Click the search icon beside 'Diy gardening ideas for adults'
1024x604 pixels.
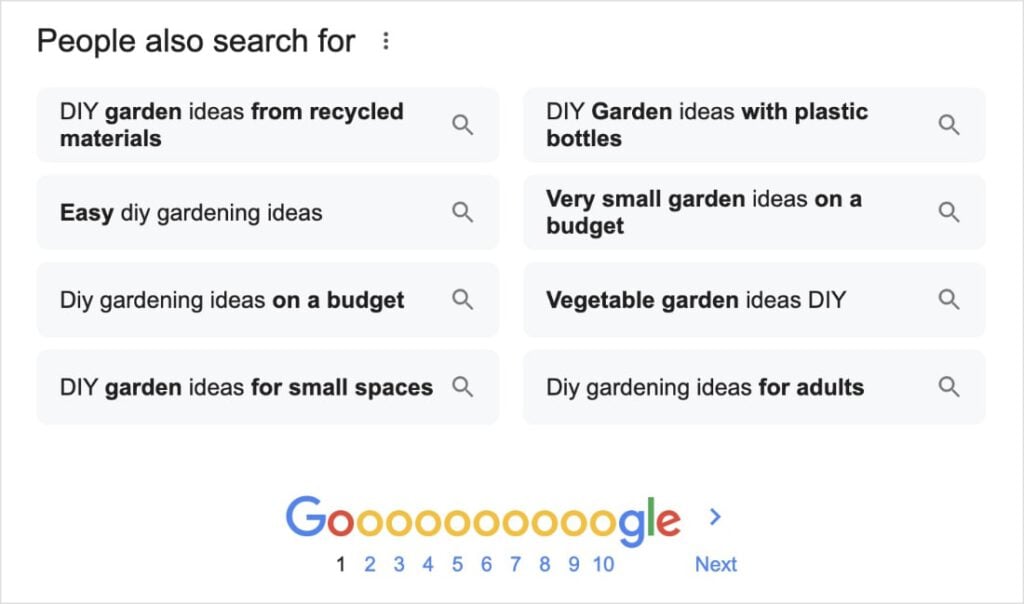[948, 387]
